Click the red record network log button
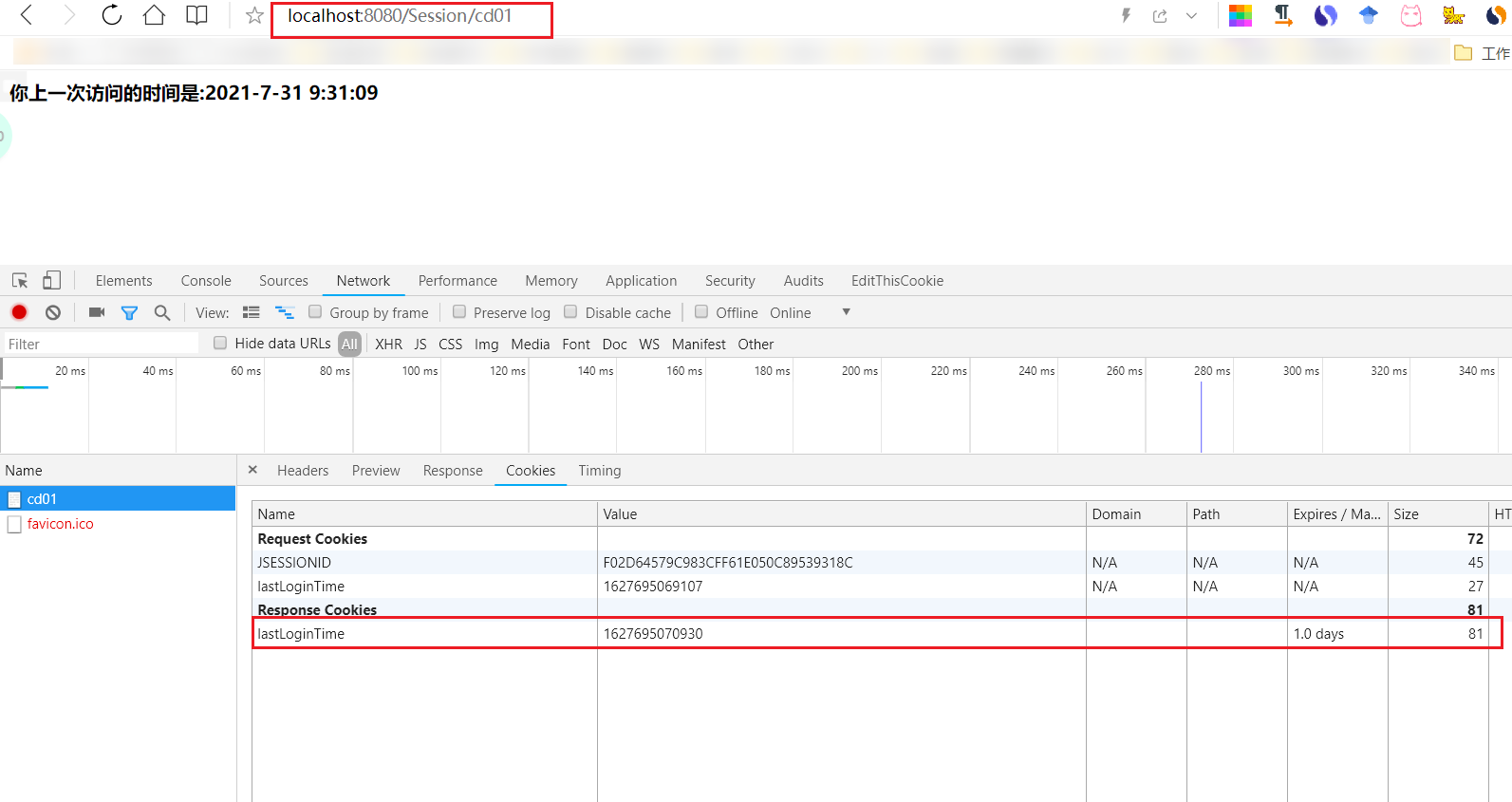Viewport: 1512px width, 802px height. pos(19,312)
